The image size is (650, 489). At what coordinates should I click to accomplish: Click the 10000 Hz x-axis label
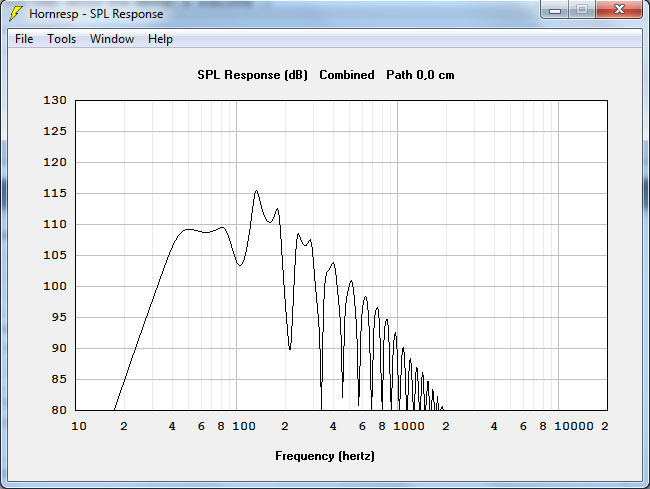(x=574, y=426)
